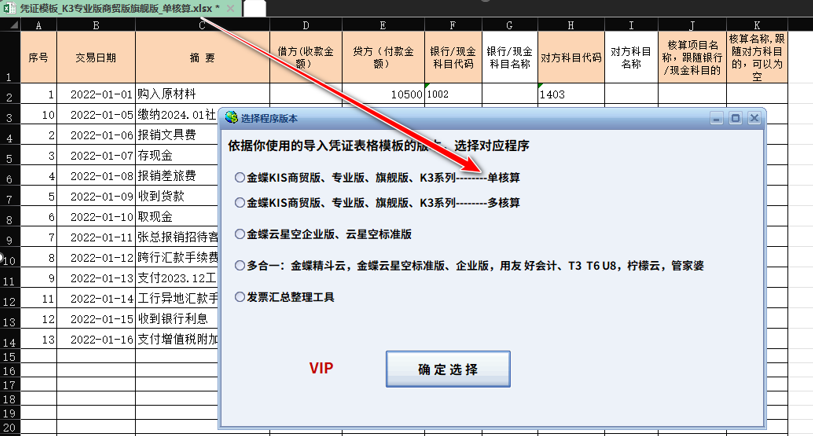
Task: Minimize the 选择程序版本 dialog
Action: coord(717,118)
